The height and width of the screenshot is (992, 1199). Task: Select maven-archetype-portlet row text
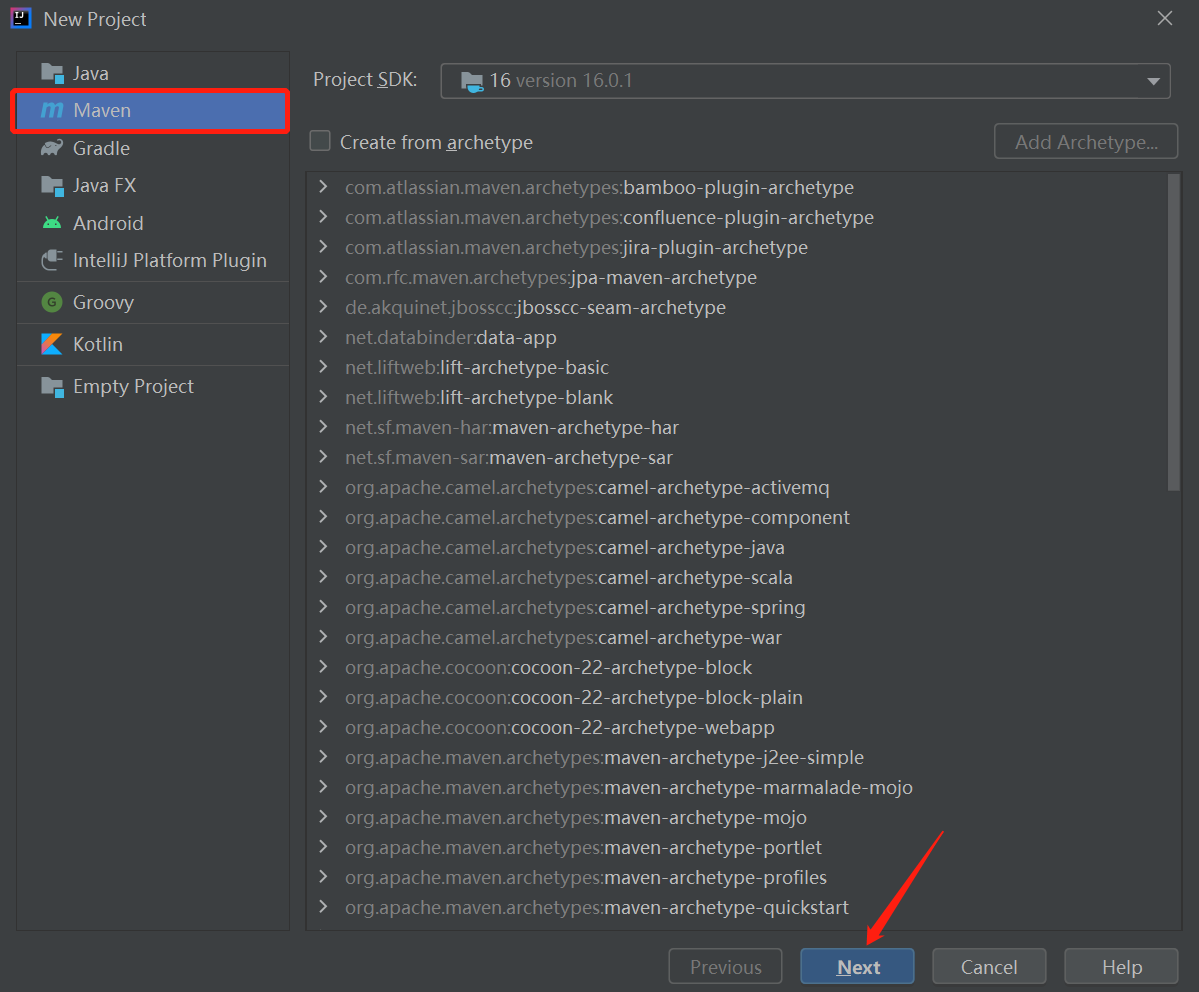[x=583, y=847]
